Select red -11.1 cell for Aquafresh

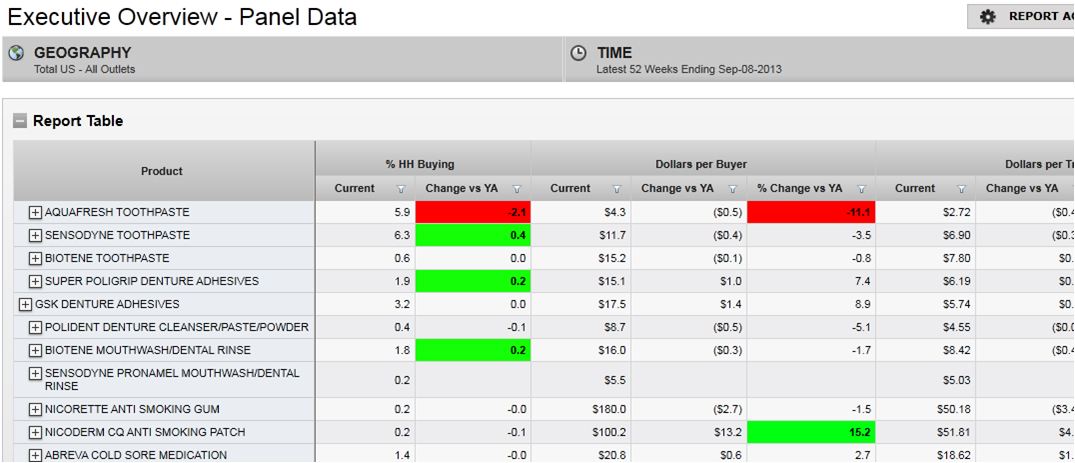click(810, 213)
